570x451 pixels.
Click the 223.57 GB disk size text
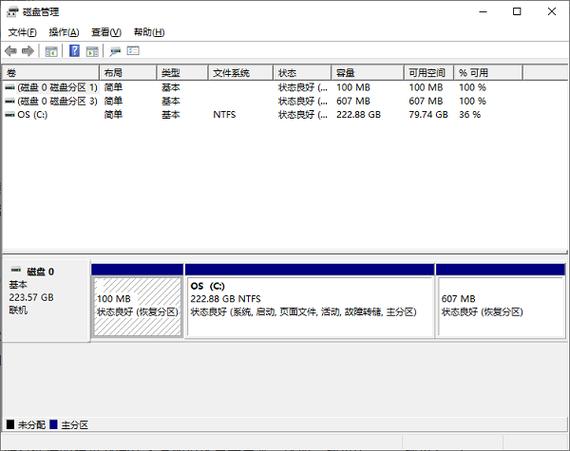[x=31, y=297]
